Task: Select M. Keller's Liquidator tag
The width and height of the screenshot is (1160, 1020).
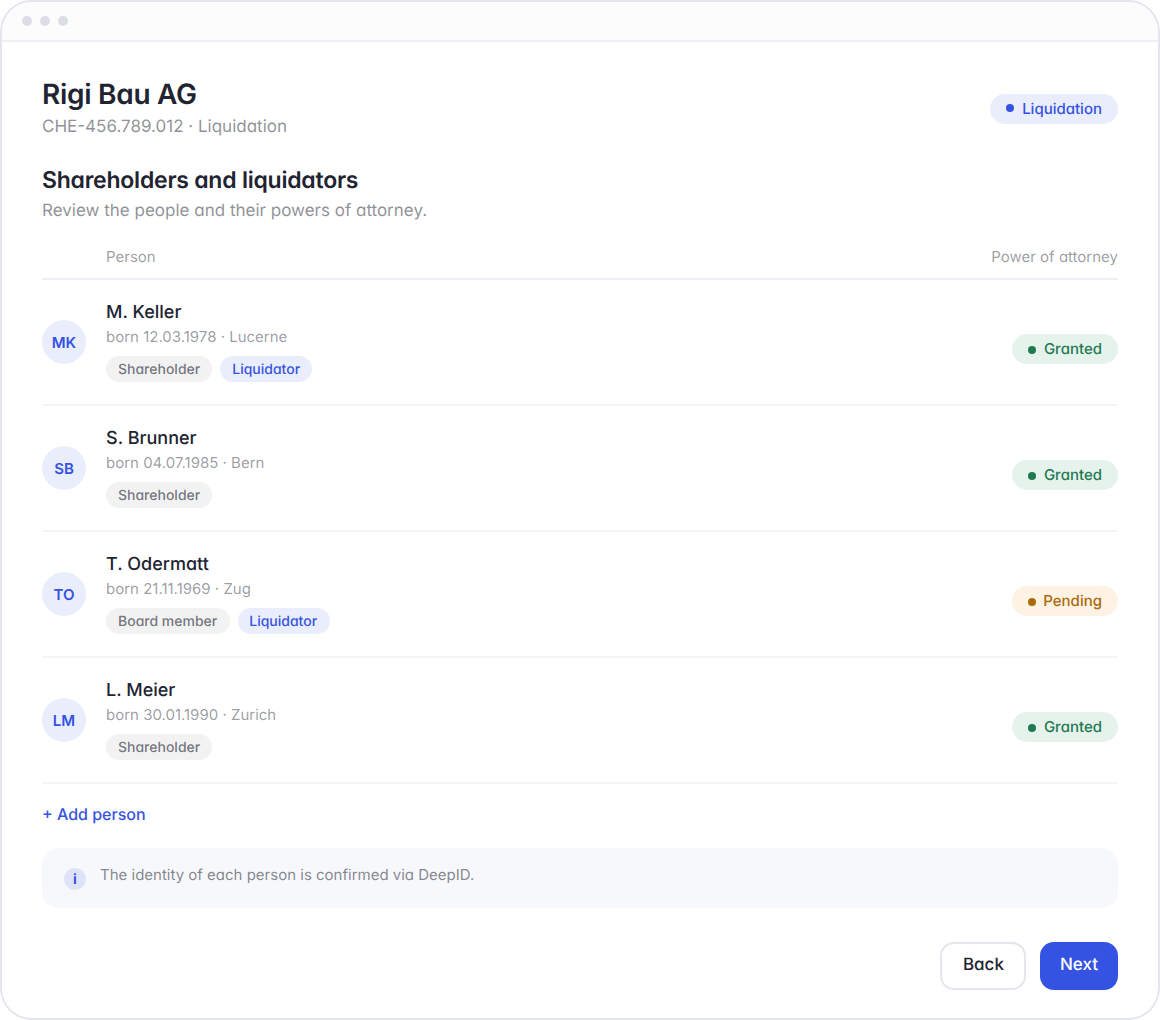Action: click(266, 369)
